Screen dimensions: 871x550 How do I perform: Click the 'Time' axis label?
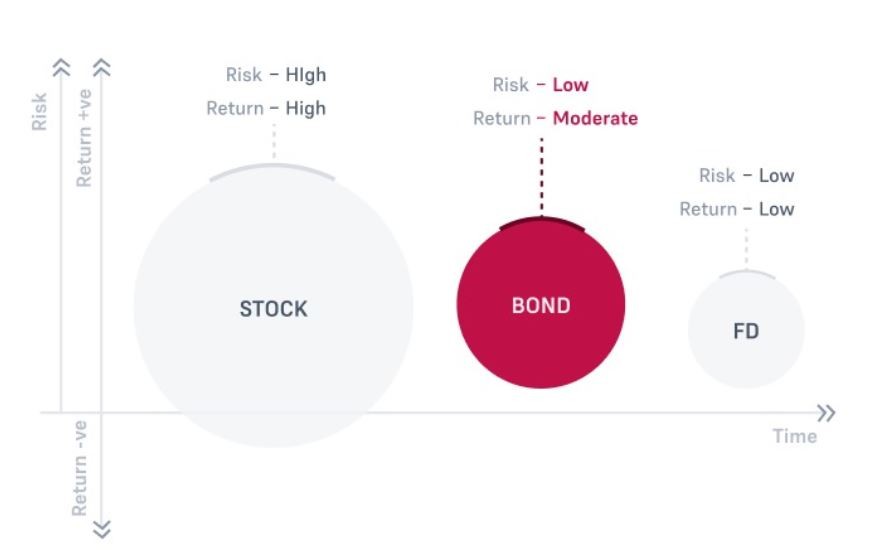coord(795,436)
